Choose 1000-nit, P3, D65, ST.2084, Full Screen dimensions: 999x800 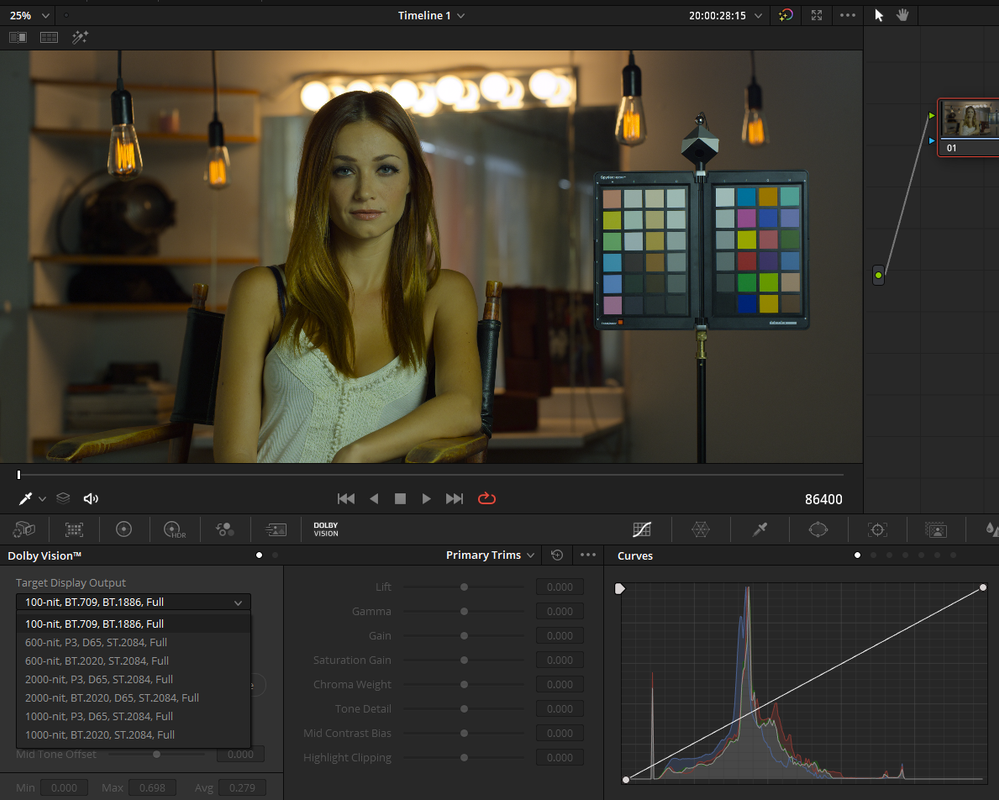coord(133,716)
